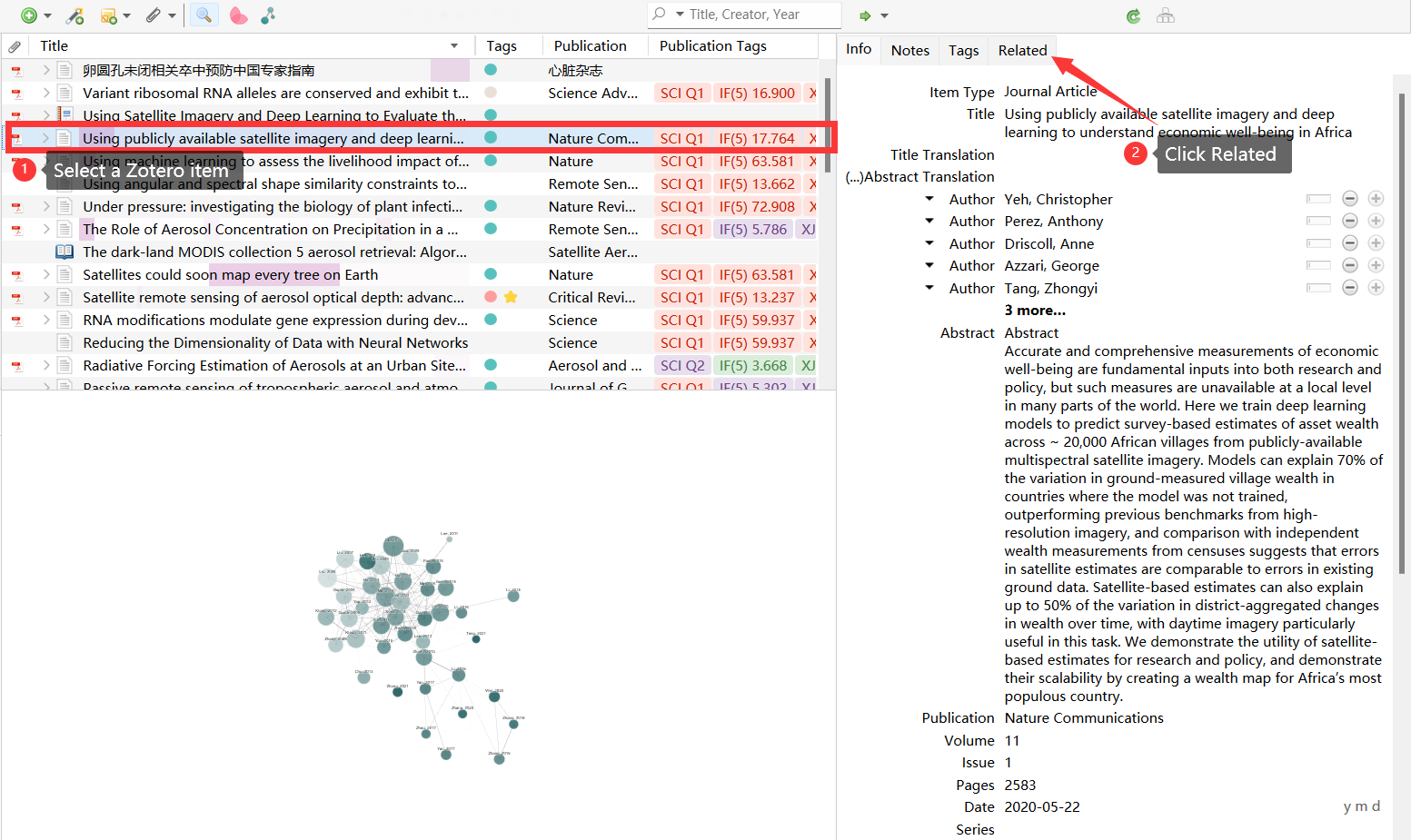Image resolution: width=1411 pixels, height=840 pixels.
Task: Click document icon of Reducing the Dimensionality row
Action: click(x=65, y=342)
